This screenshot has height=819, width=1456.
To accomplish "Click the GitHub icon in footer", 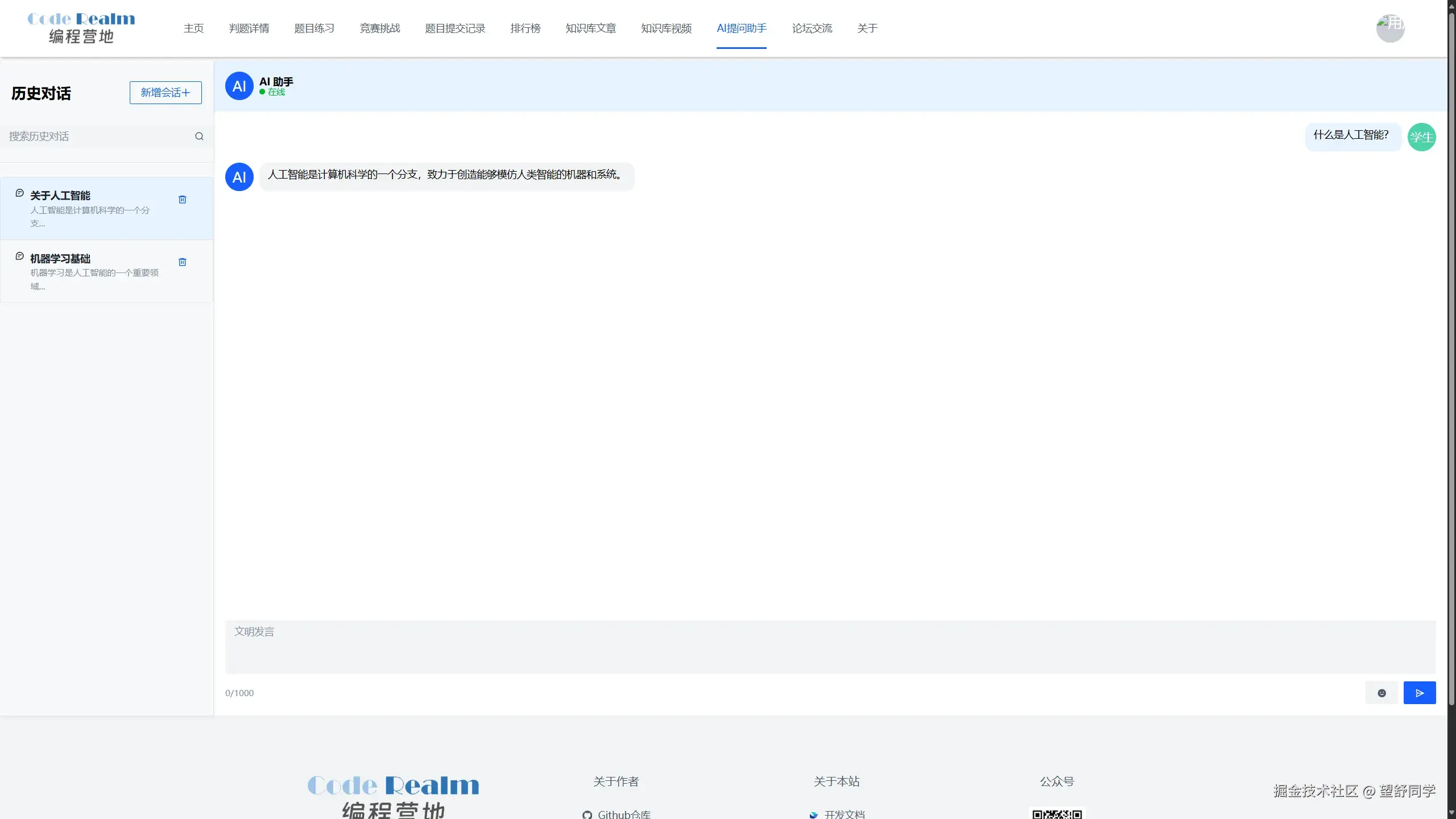I will click(587, 814).
